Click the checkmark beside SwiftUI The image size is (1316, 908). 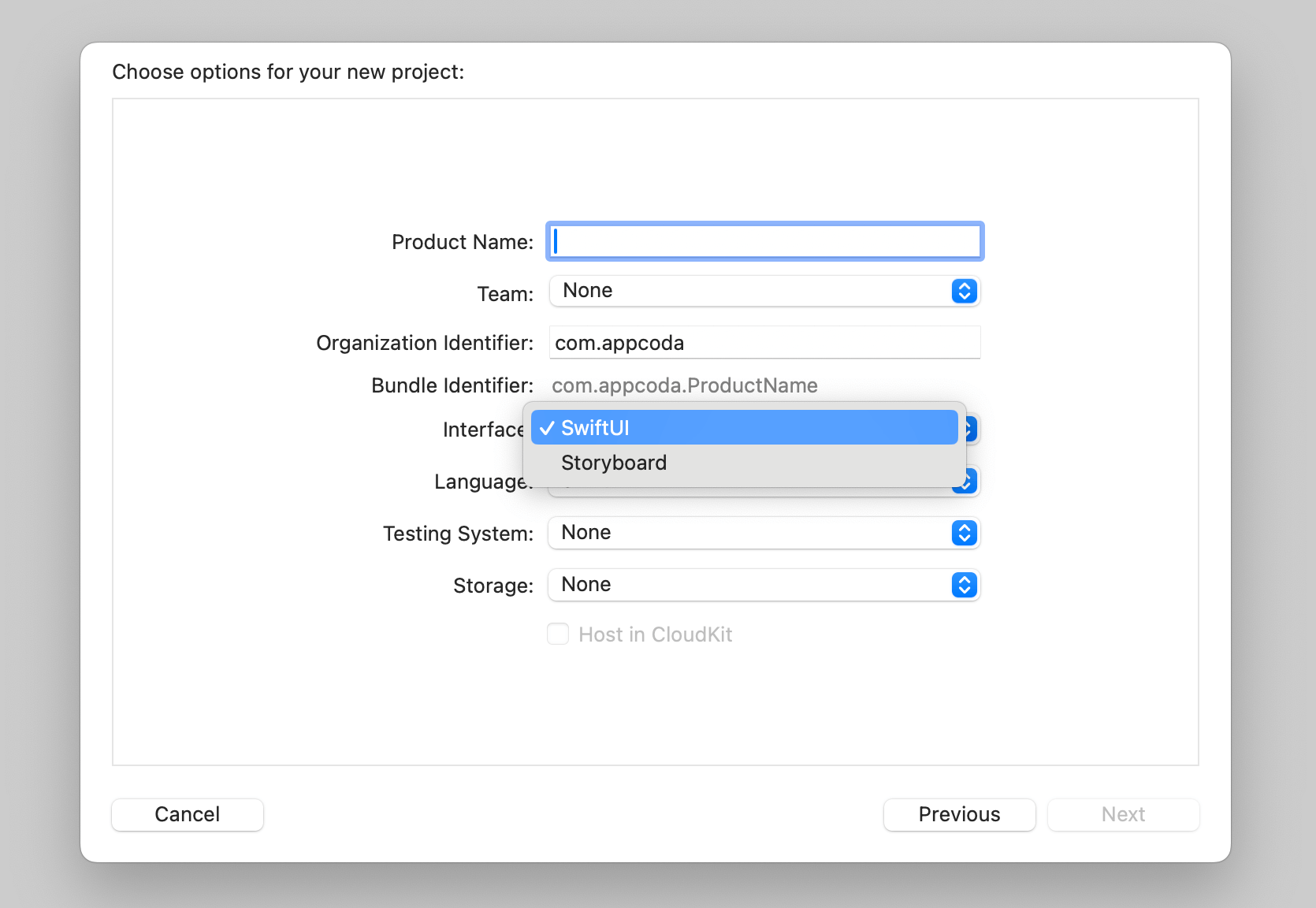[x=547, y=428]
